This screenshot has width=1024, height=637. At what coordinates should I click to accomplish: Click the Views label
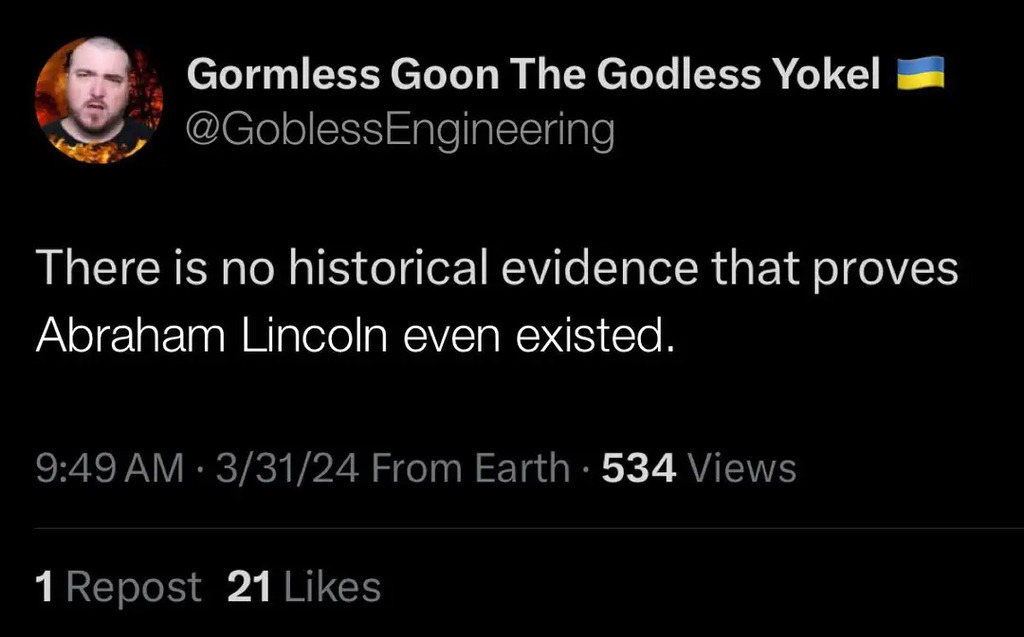coord(742,467)
